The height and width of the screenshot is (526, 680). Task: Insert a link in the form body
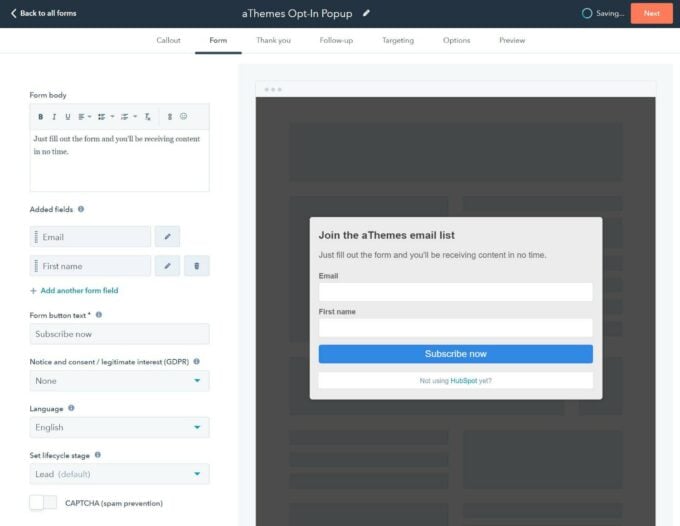click(x=170, y=117)
